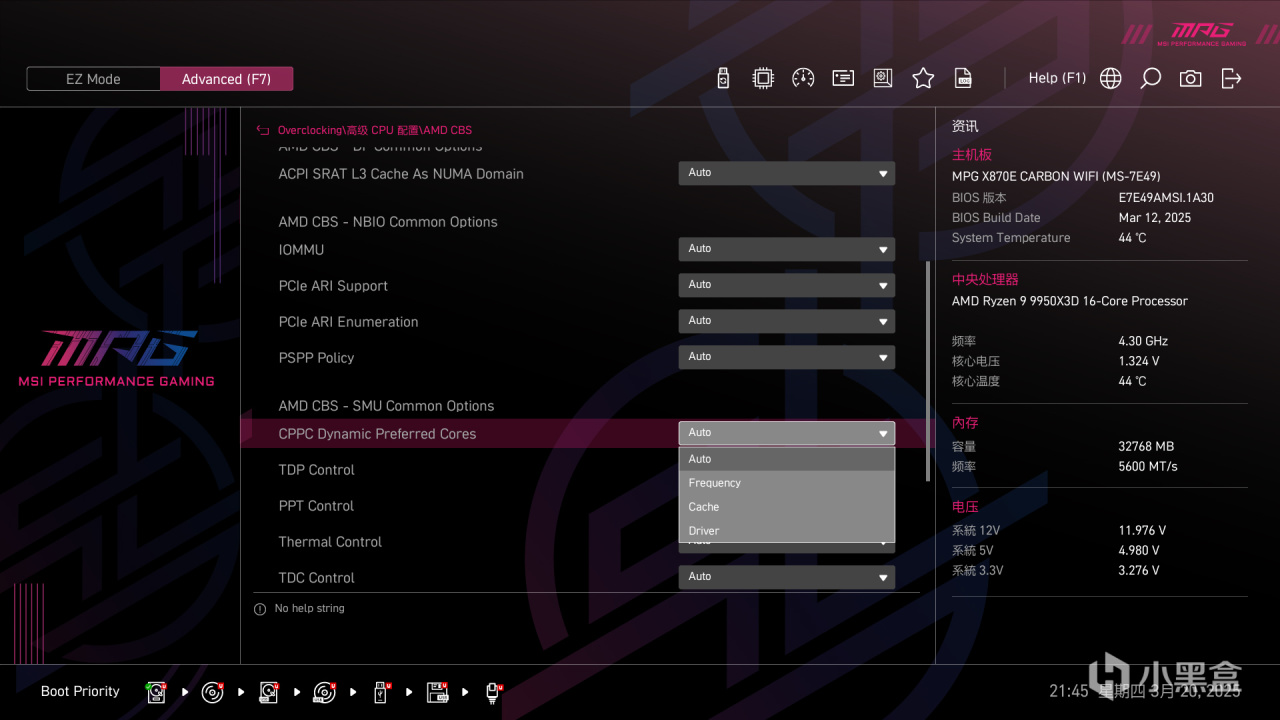1280x720 pixels.
Task: Select the first optical disc boot device
Action: click(x=213, y=692)
